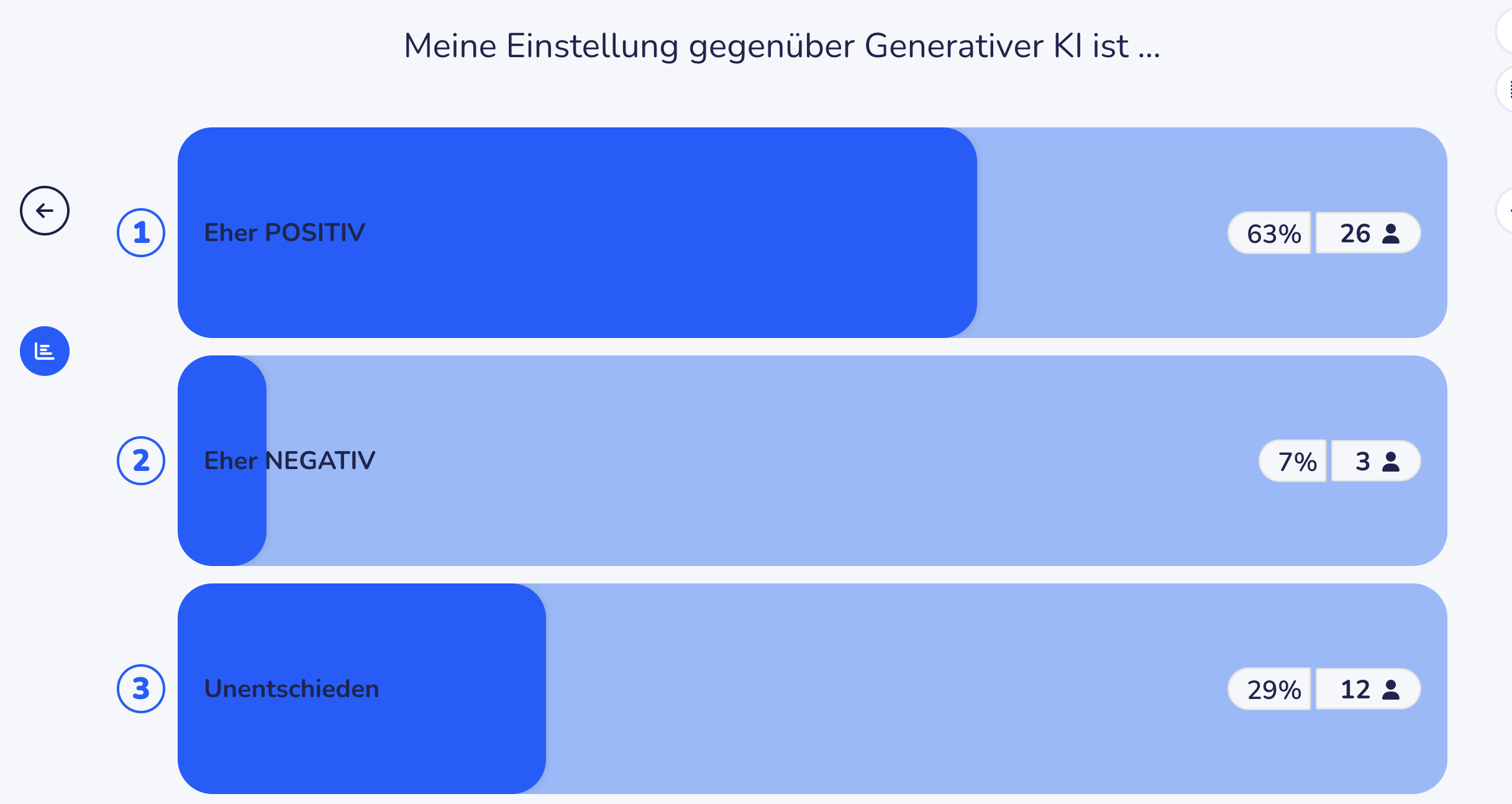Click the person icon beside 26
The image size is (1512, 804).
[x=1391, y=234]
